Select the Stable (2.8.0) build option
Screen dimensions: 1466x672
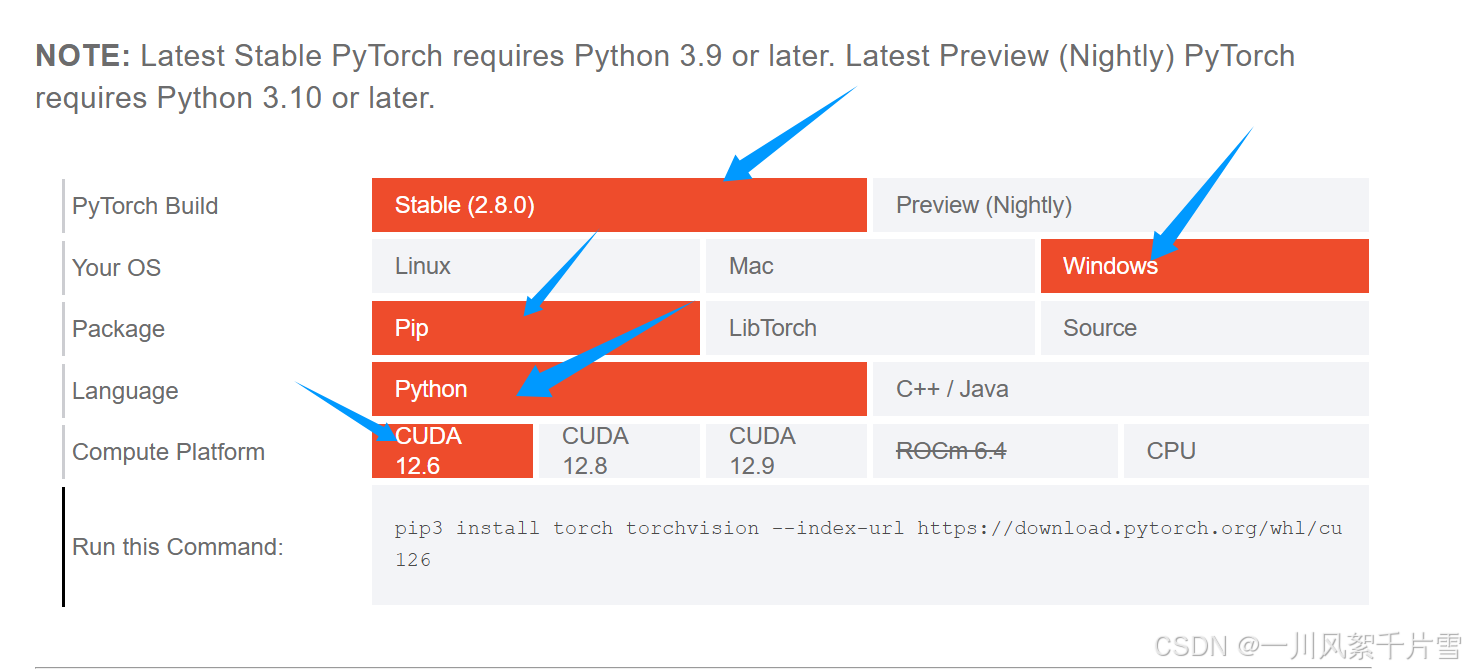click(x=619, y=205)
